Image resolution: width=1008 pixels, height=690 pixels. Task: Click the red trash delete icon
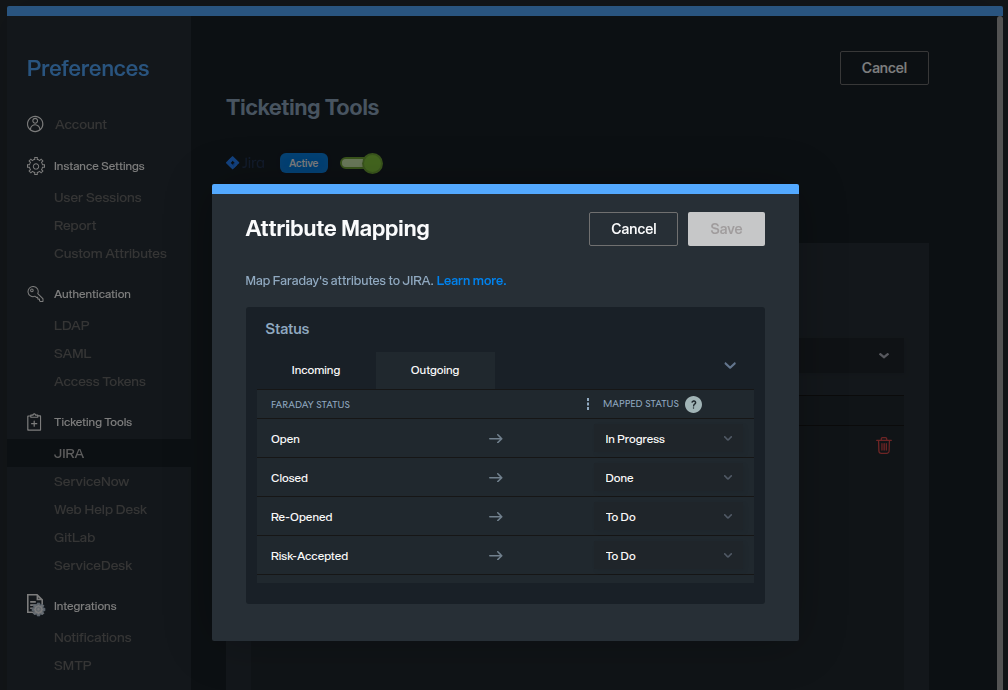(884, 446)
